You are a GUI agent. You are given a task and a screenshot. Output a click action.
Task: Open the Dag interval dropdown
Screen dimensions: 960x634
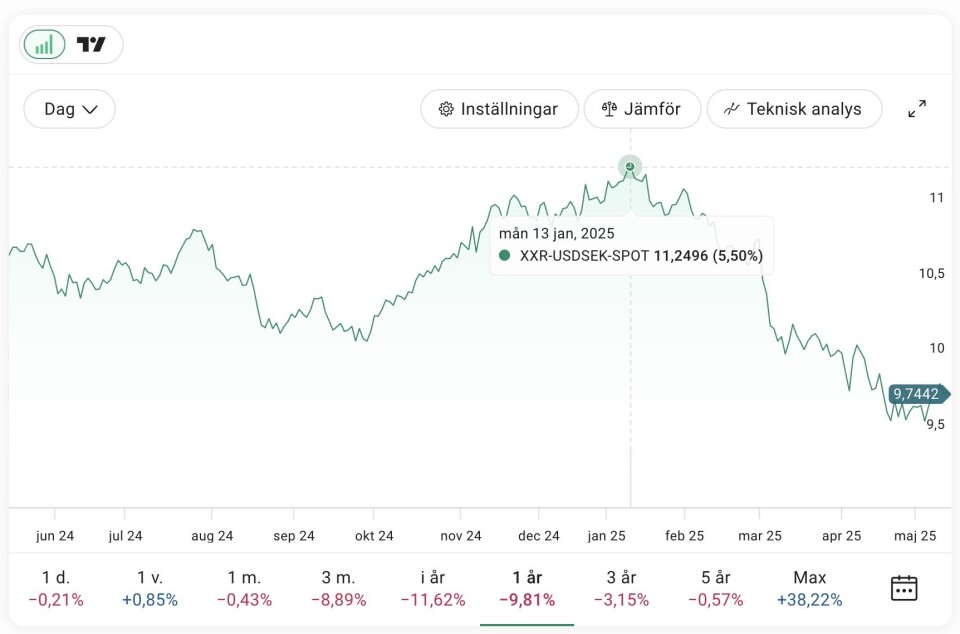pos(70,109)
